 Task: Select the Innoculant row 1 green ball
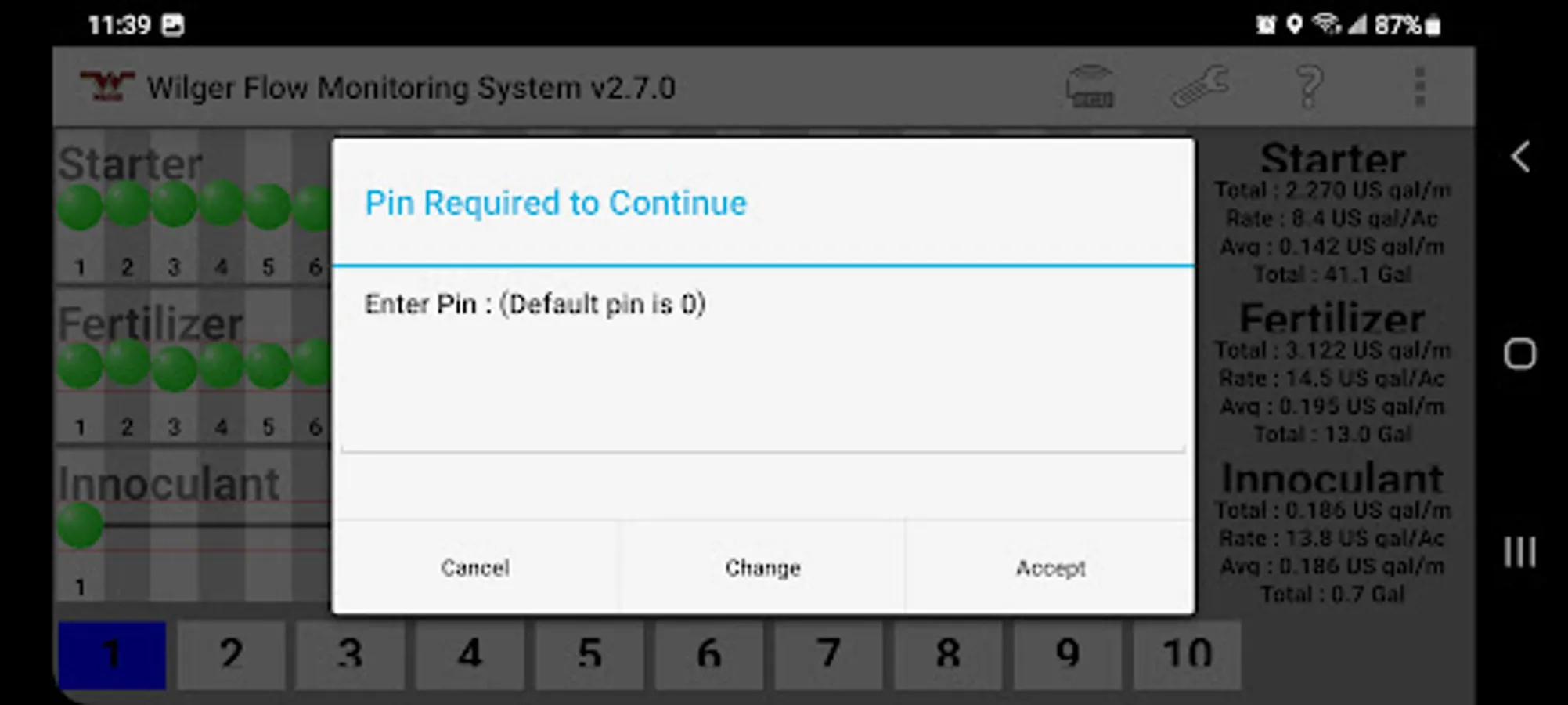(x=80, y=525)
